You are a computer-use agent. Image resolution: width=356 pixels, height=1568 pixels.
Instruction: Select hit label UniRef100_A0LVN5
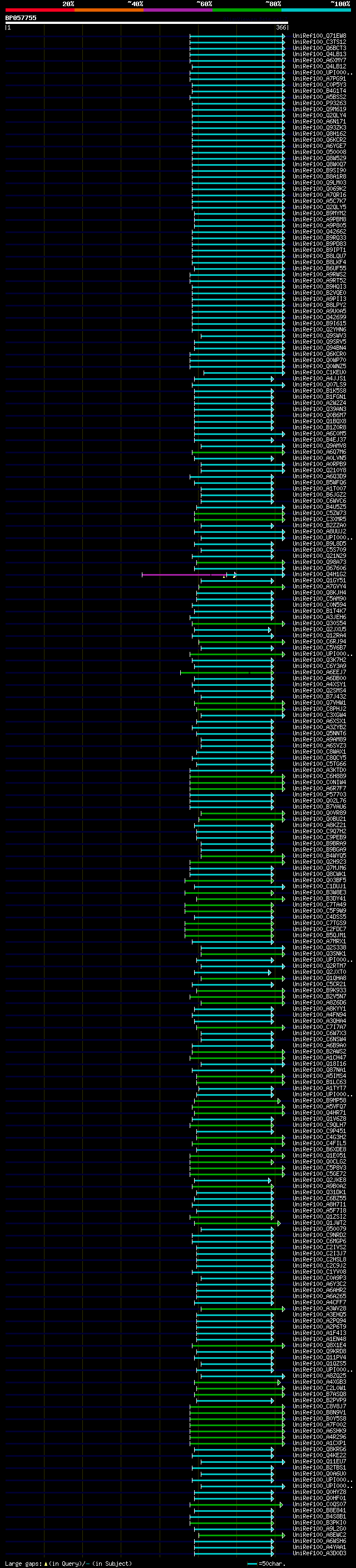click(319, 458)
